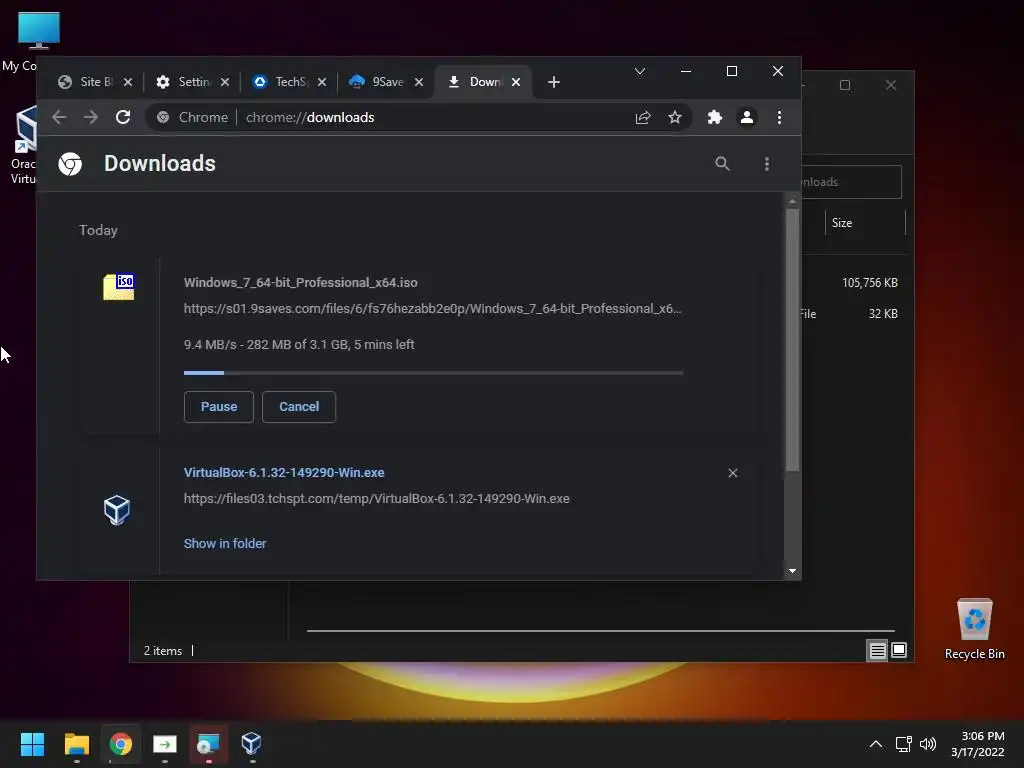Open the tab search chevron
The image size is (1024, 768).
pos(640,71)
